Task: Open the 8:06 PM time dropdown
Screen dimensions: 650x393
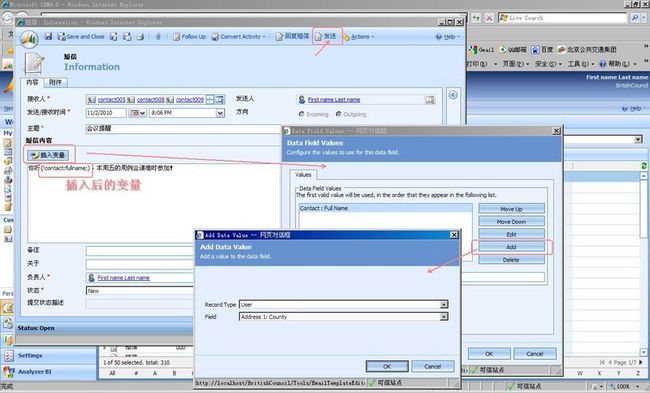Action: pyautogui.click(x=220, y=113)
